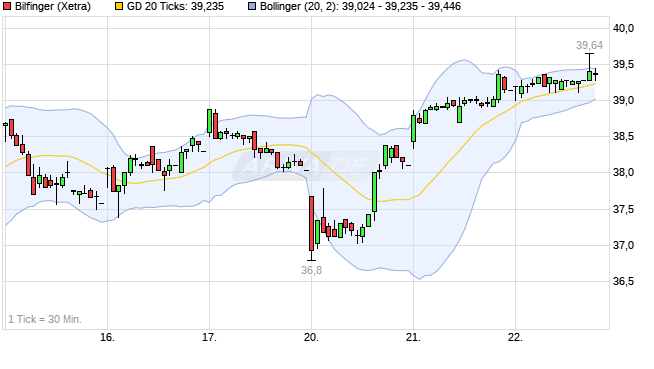Click the 40,0 y-axis label
This screenshot has height=369, width=654.
(x=623, y=28)
